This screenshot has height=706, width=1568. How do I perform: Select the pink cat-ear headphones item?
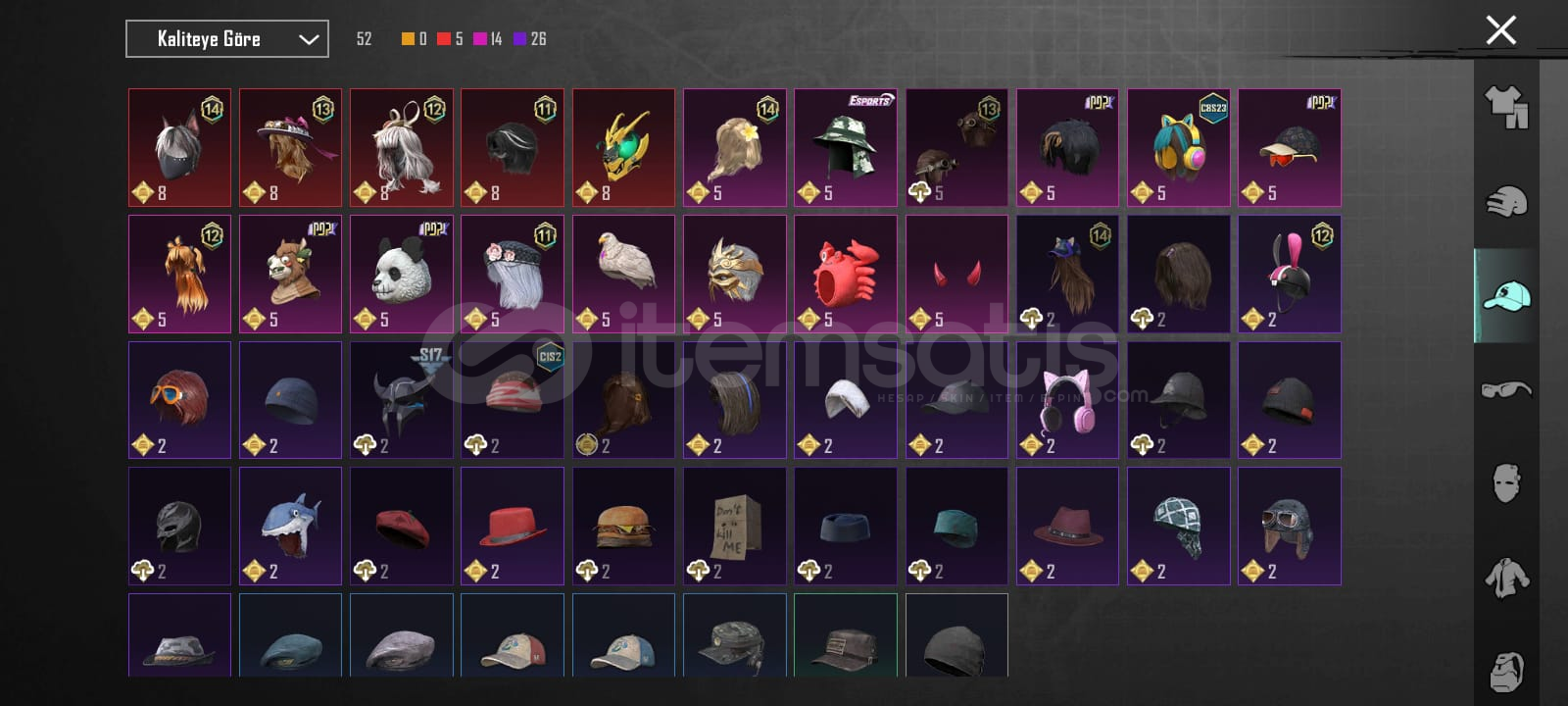pos(1067,400)
